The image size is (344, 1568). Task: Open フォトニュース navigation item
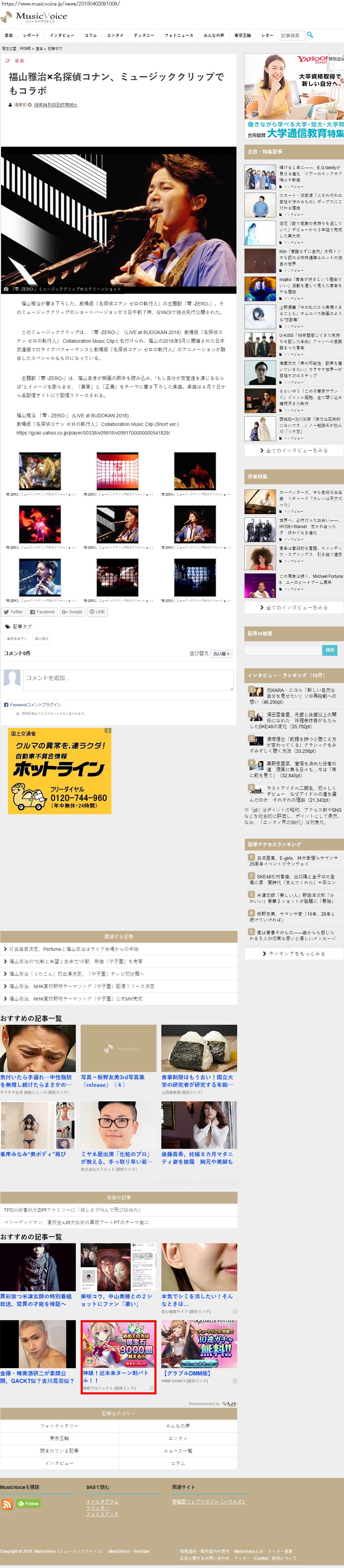tap(179, 35)
